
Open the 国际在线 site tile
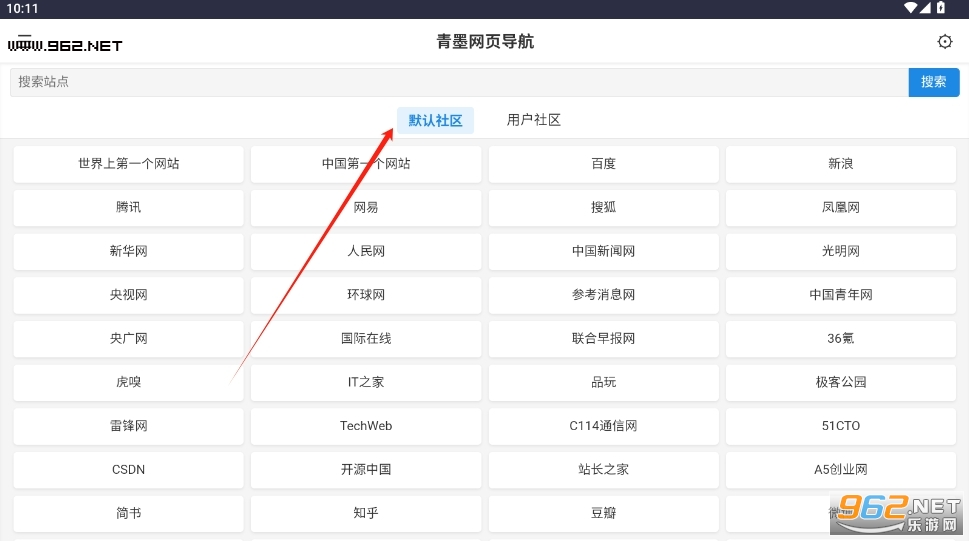[366, 339]
